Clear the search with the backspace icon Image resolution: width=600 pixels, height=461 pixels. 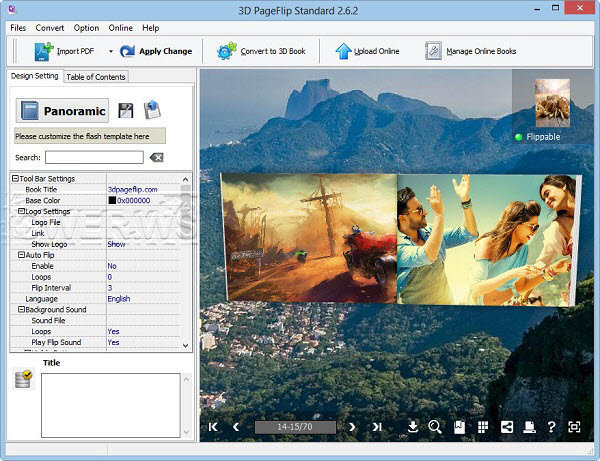point(156,158)
